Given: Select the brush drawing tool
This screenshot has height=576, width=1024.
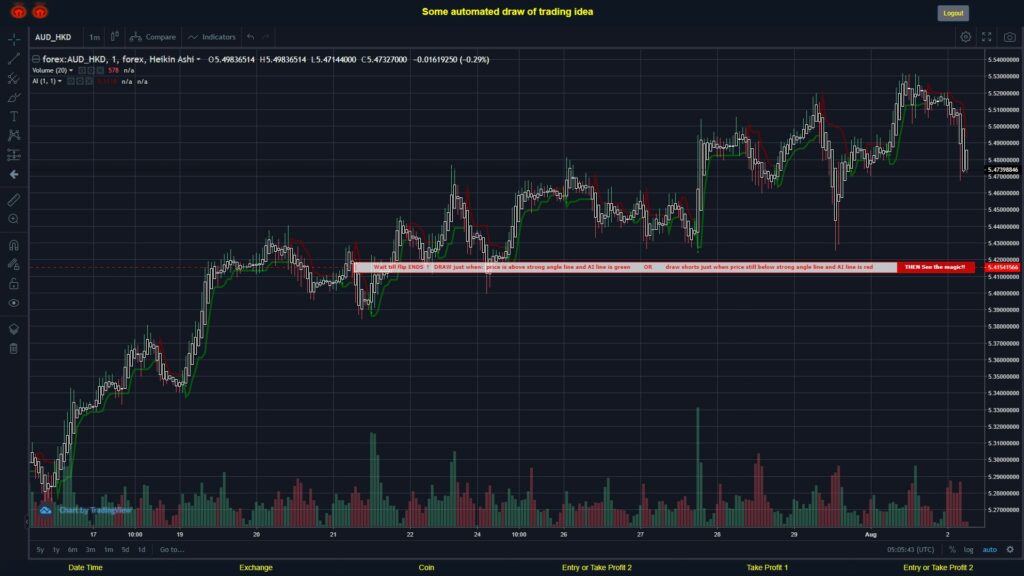Looking at the screenshot, I should point(14,97).
